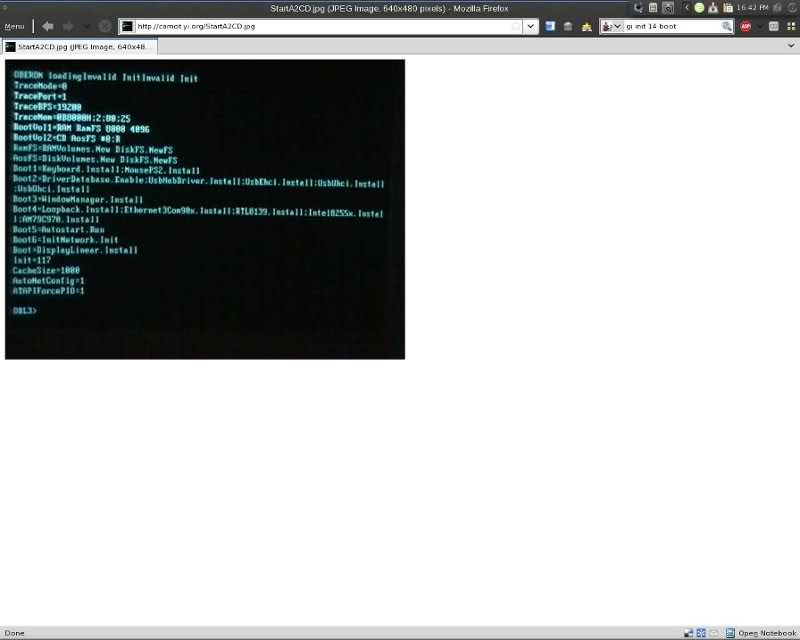Open the Firefox Menu button
This screenshot has height=640, width=800.
(x=14, y=27)
